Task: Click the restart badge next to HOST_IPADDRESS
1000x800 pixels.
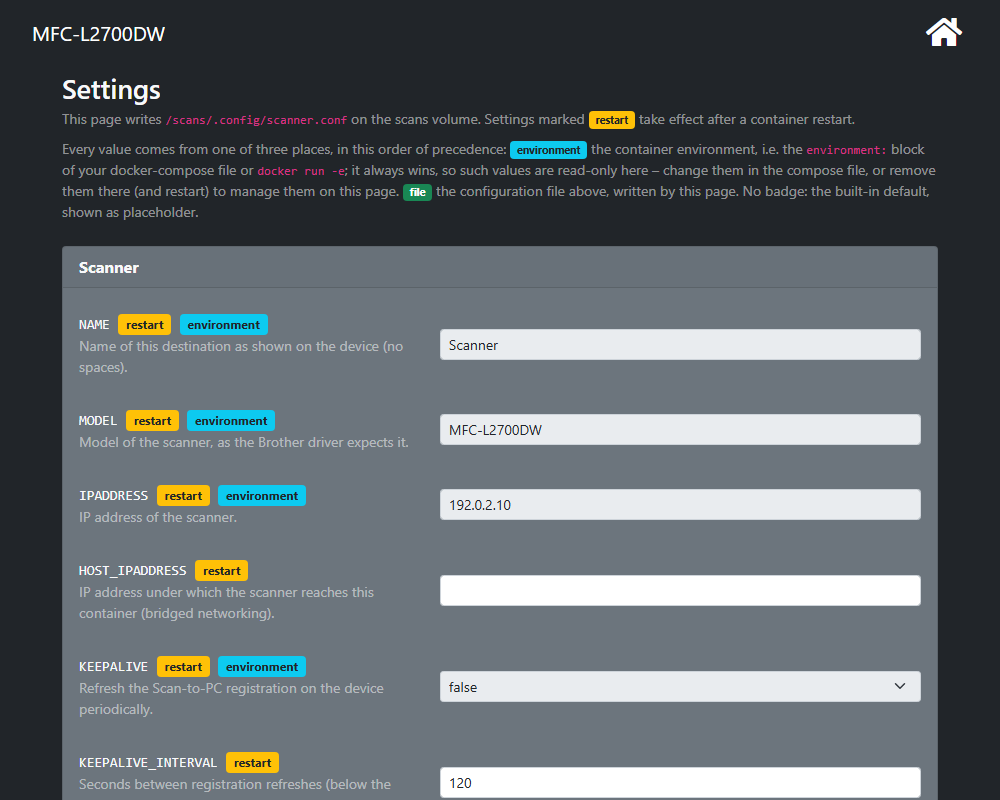Action: 221,571
